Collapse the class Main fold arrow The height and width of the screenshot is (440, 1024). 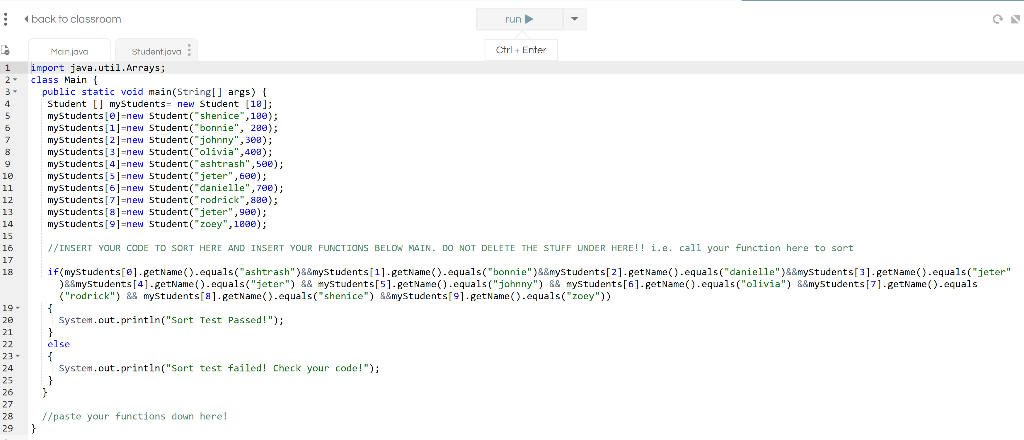[14, 80]
